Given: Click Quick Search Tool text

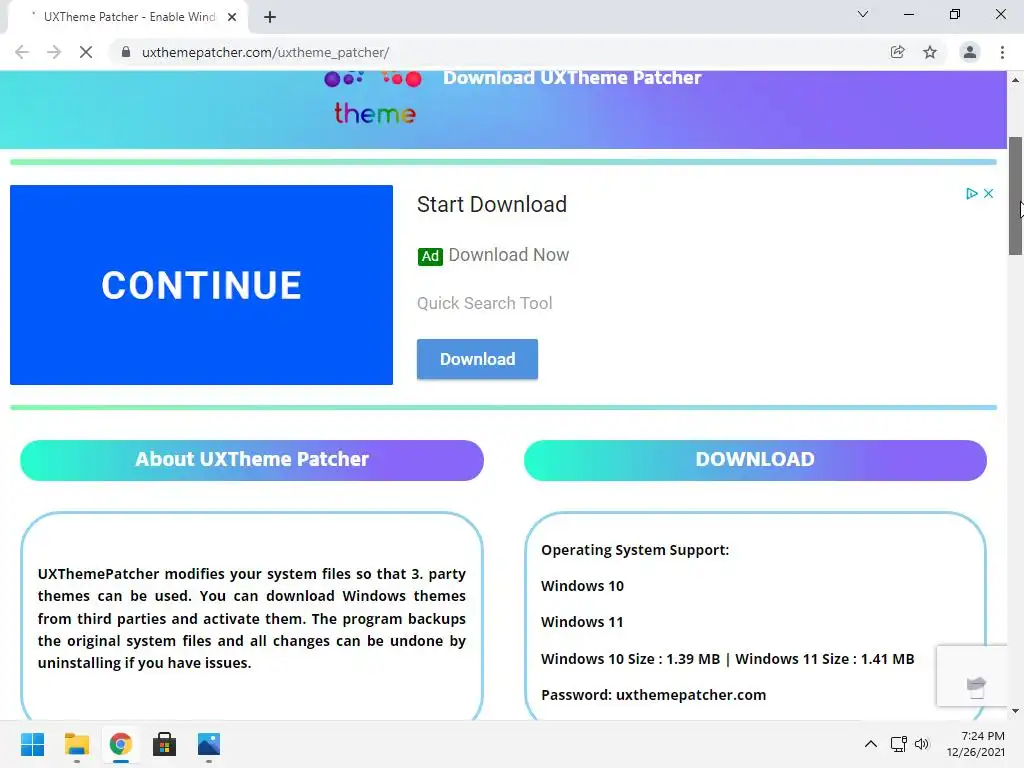Looking at the screenshot, I should (485, 303).
